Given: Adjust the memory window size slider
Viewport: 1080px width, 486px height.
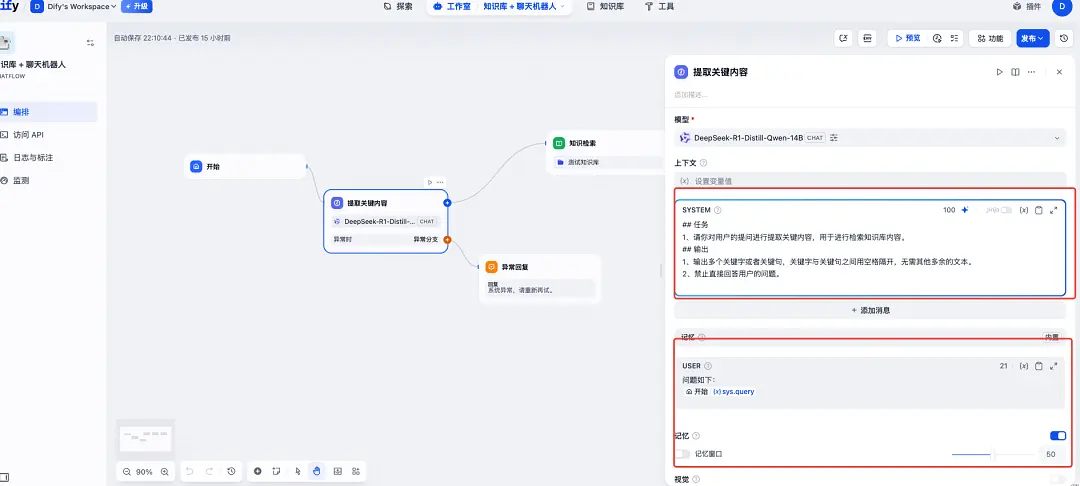Looking at the screenshot, I should tap(992, 454).
